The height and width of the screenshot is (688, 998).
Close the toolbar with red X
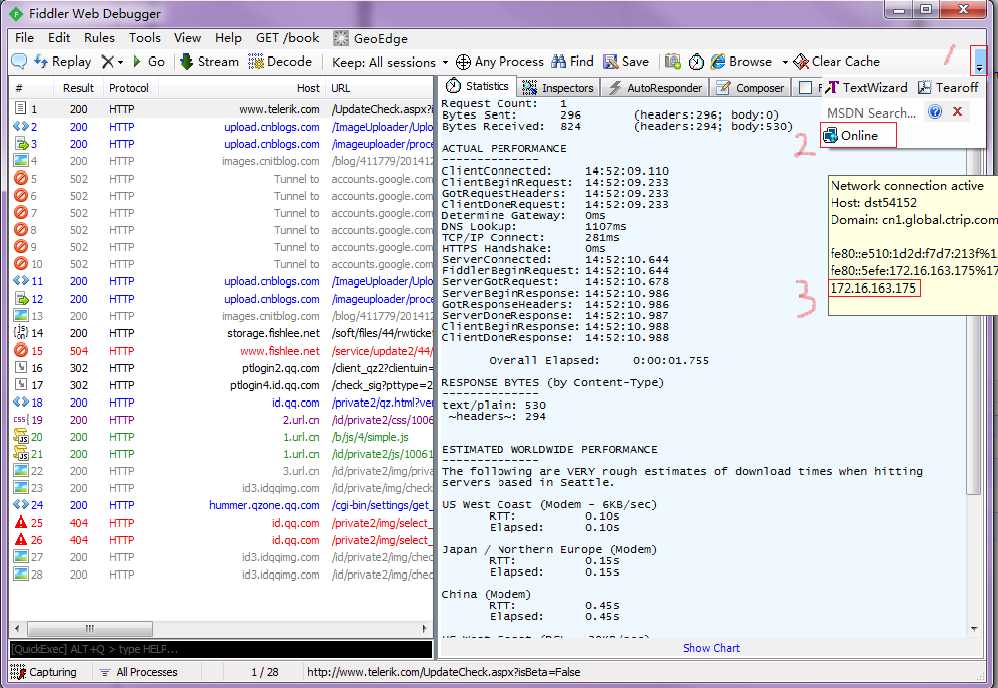pos(957,112)
